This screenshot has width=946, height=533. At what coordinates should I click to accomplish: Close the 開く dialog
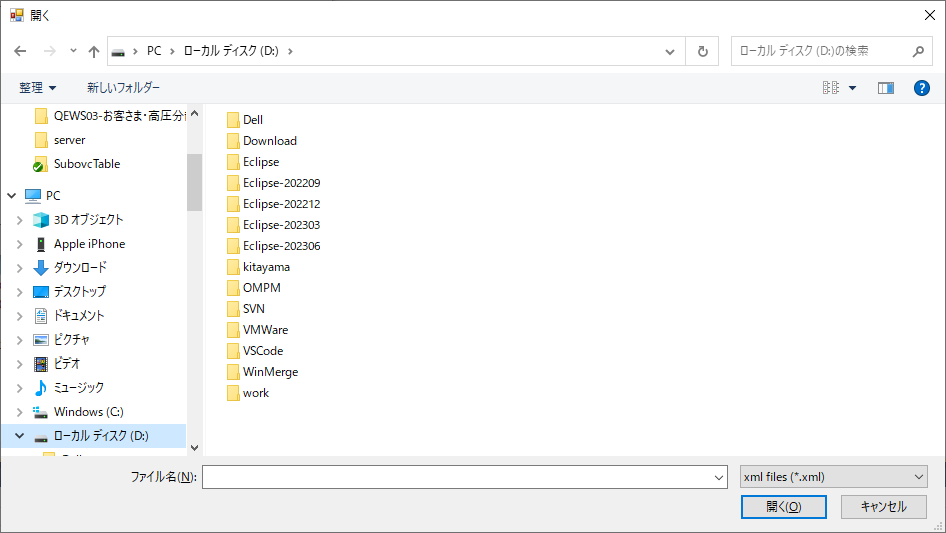[930, 15]
